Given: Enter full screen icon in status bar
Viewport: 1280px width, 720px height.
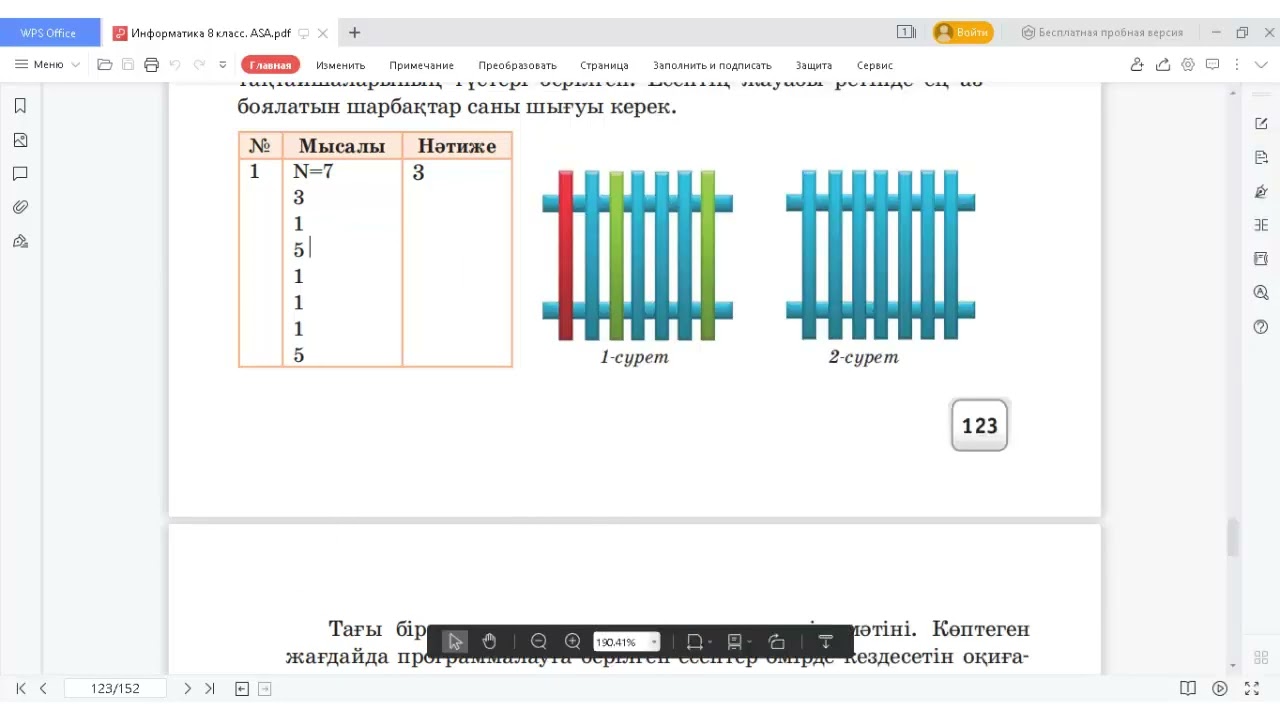Looking at the screenshot, I should [x=1251, y=688].
